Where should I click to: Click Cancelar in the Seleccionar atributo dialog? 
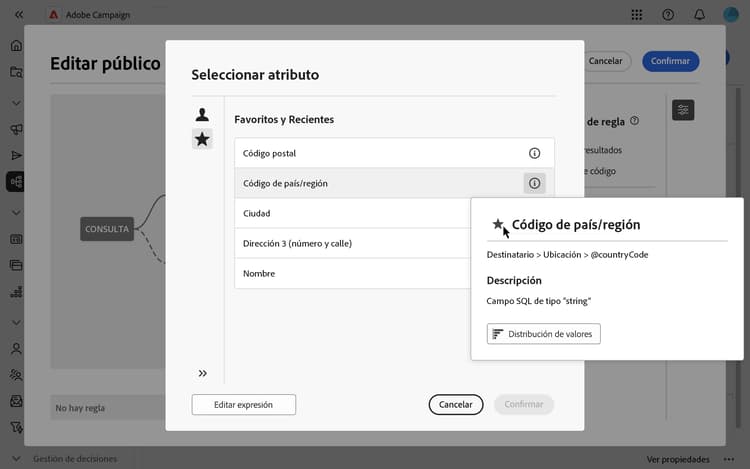[x=455, y=404]
